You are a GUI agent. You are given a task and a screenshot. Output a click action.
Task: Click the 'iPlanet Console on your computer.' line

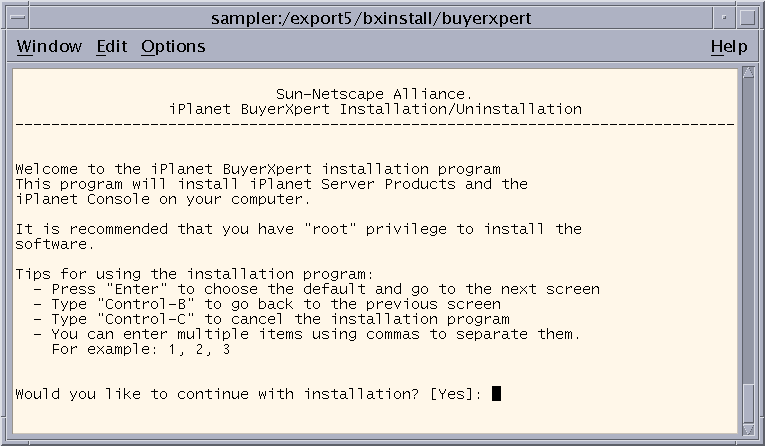163,199
